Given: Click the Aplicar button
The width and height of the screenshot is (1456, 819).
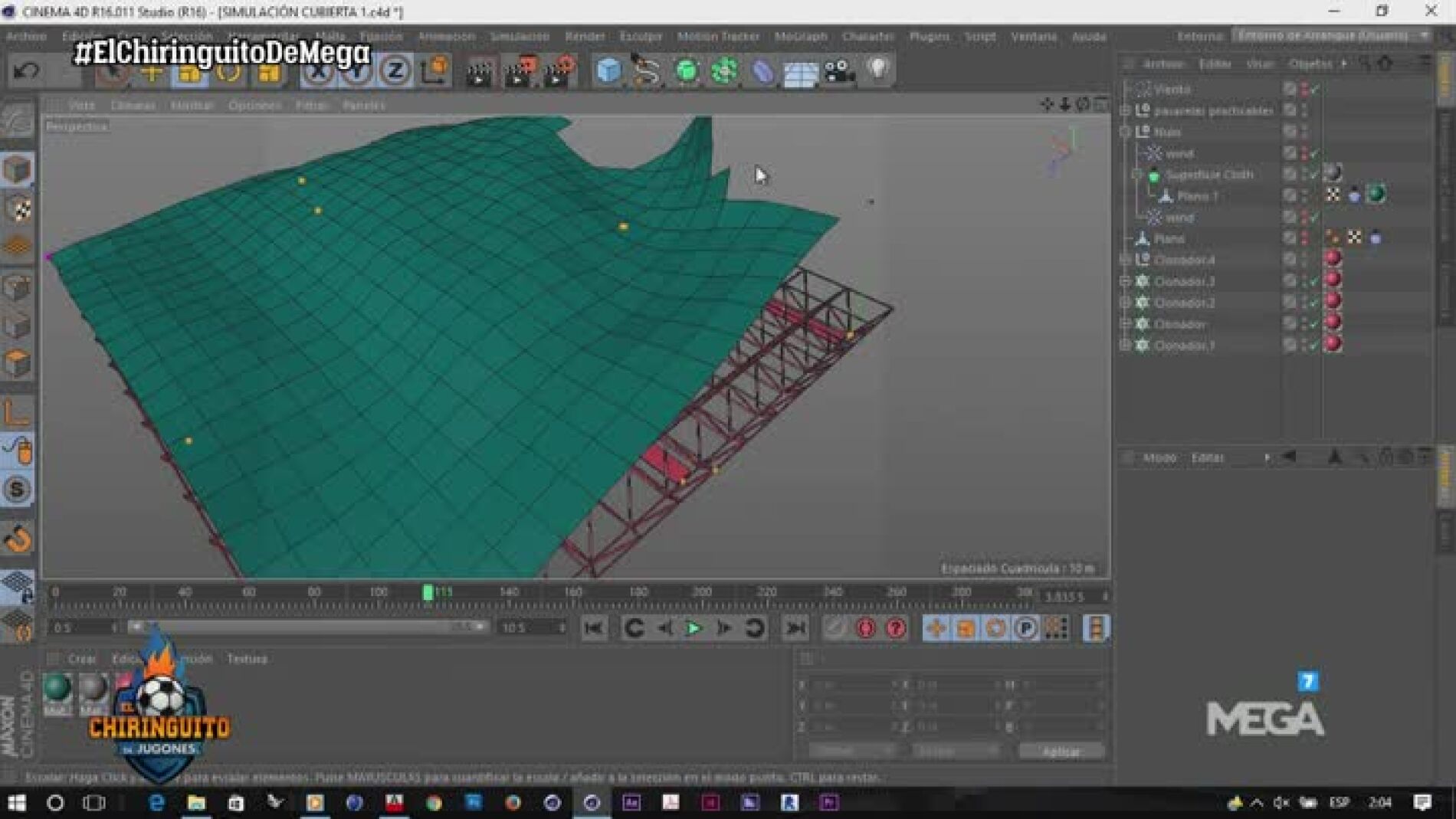Looking at the screenshot, I should [1061, 752].
